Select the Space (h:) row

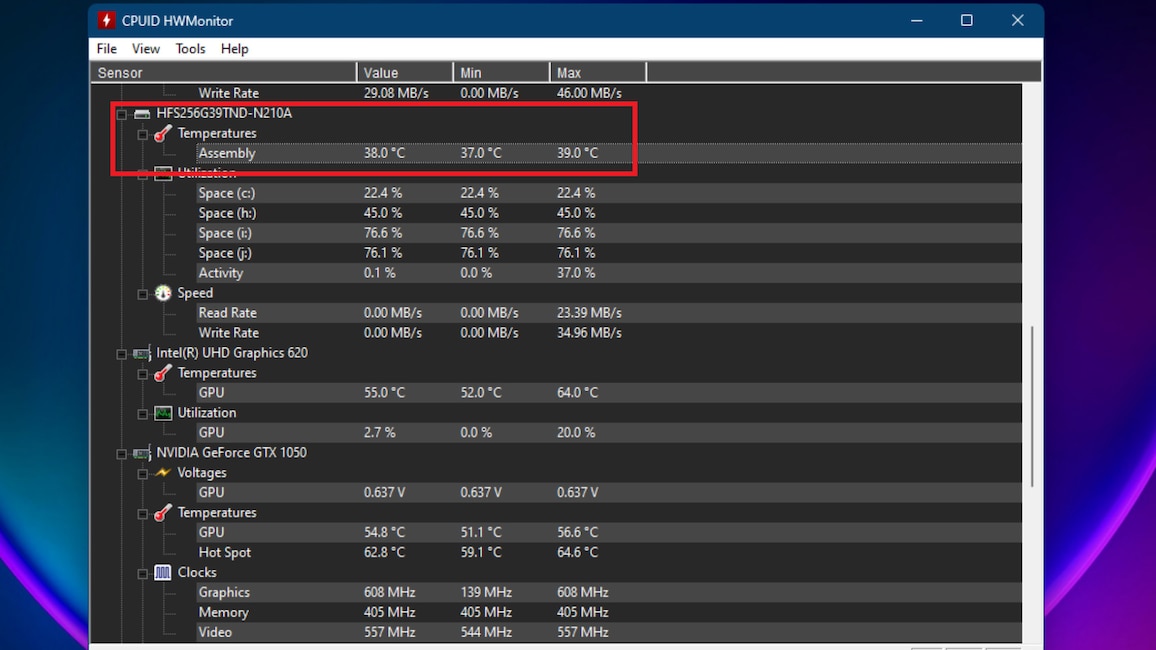pyautogui.click(x=608, y=213)
